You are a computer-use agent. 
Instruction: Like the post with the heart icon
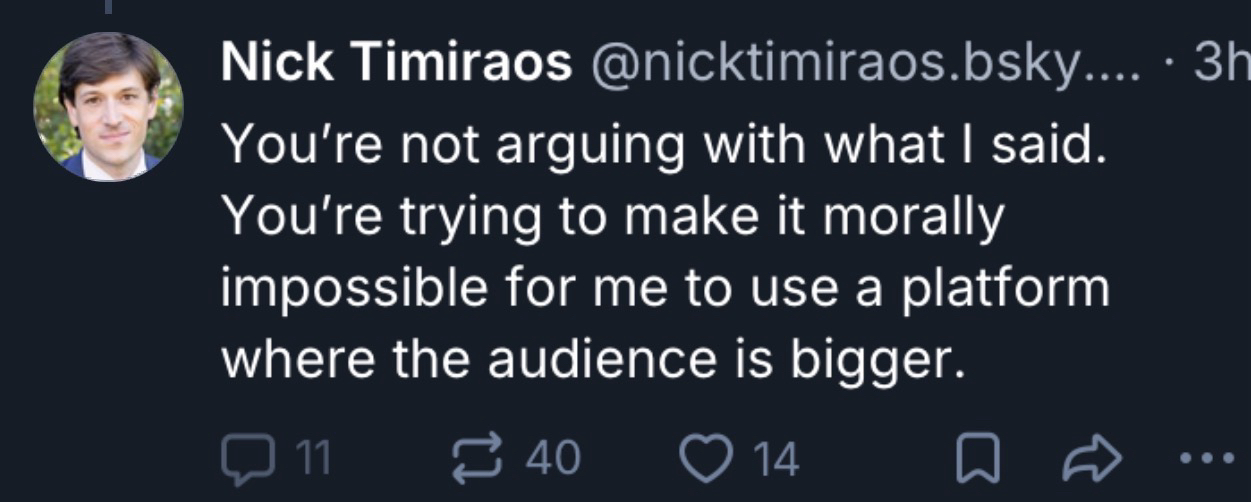[x=705, y=459]
